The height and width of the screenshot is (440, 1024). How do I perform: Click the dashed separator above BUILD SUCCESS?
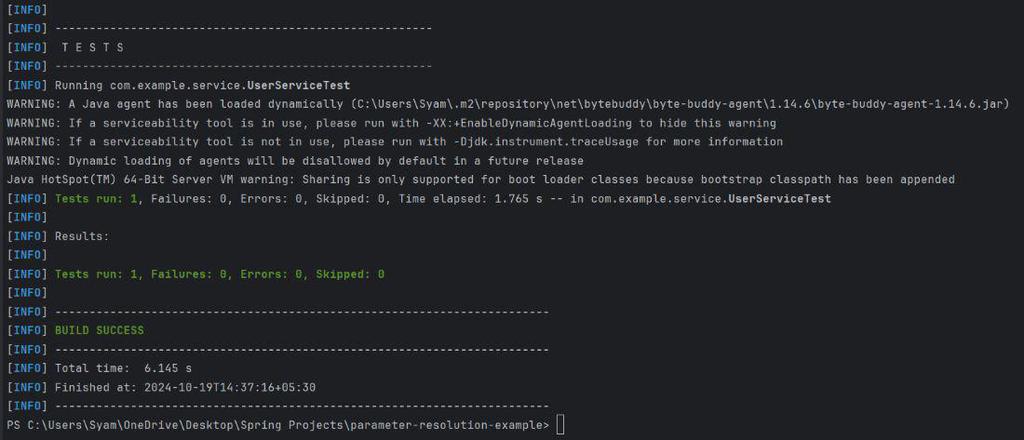(301, 312)
